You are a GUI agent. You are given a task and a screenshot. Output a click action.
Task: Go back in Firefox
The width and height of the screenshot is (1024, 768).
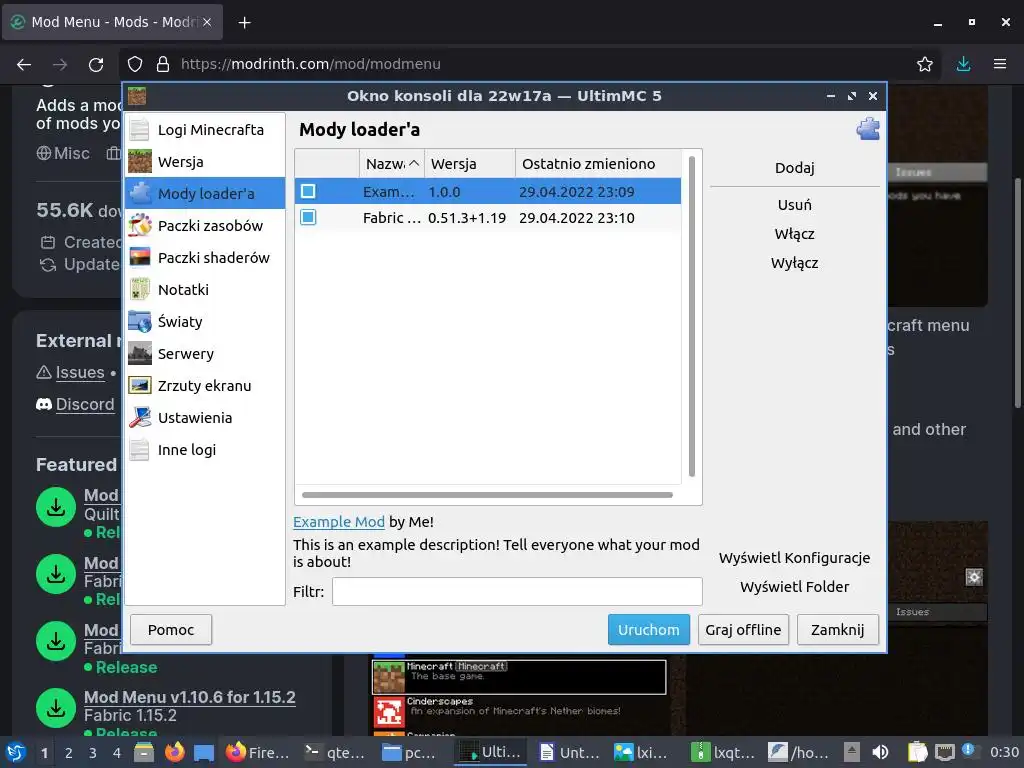pyautogui.click(x=24, y=64)
